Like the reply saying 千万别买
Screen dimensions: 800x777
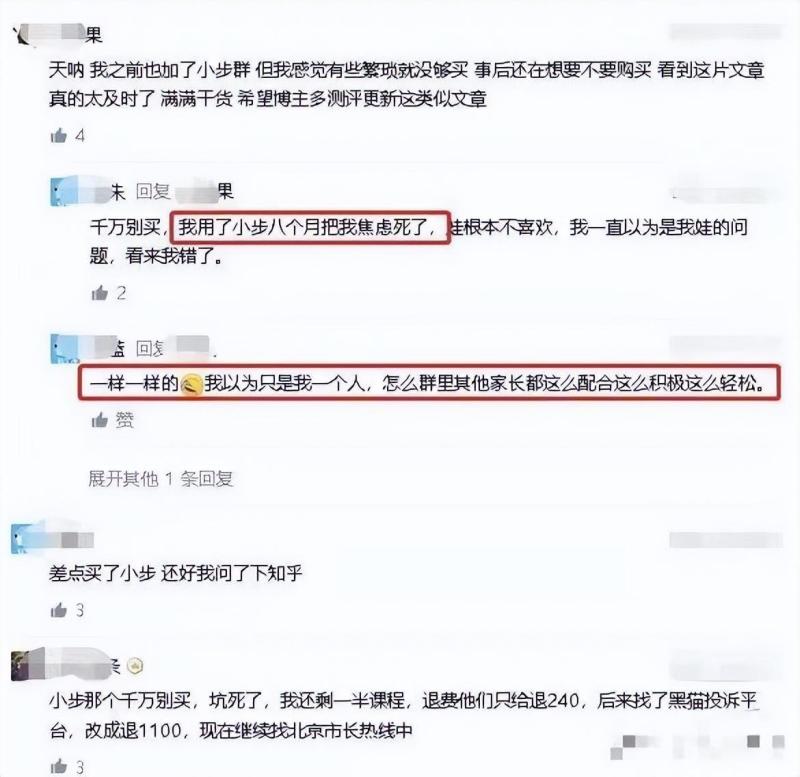point(99,293)
